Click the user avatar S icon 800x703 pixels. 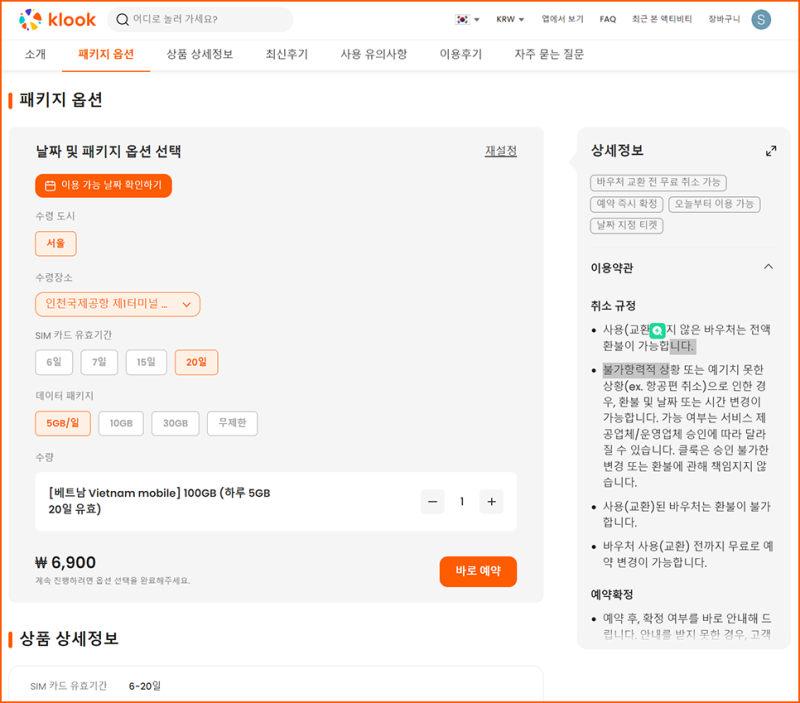pyautogui.click(x=761, y=20)
